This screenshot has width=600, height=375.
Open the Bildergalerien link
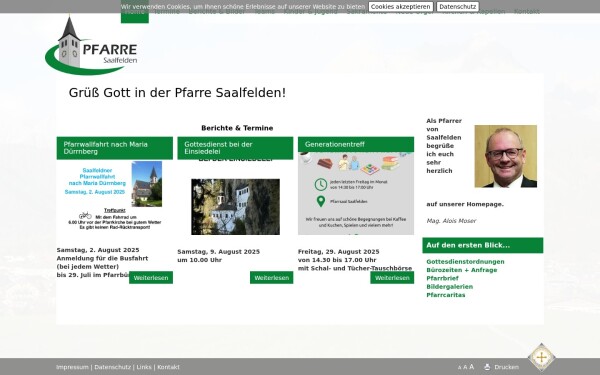(x=450, y=287)
